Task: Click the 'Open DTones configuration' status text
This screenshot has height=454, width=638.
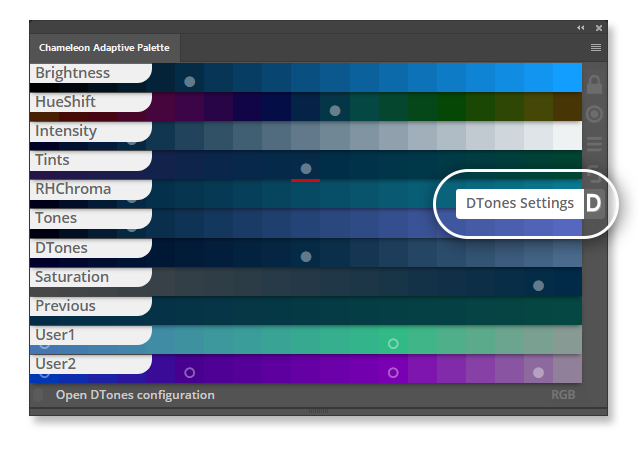Action: [135, 395]
